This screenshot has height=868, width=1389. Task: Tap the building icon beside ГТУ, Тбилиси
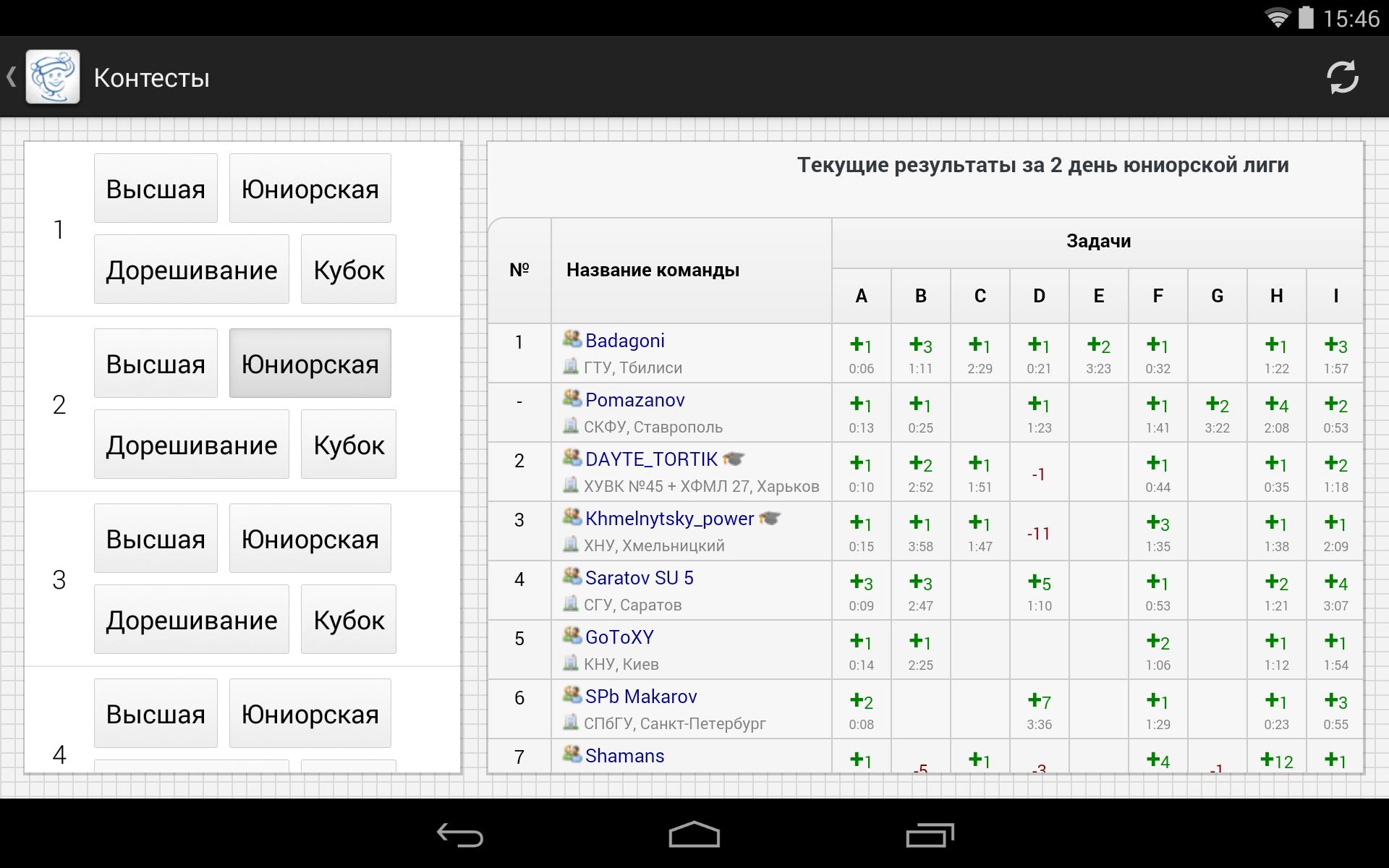coord(571,367)
